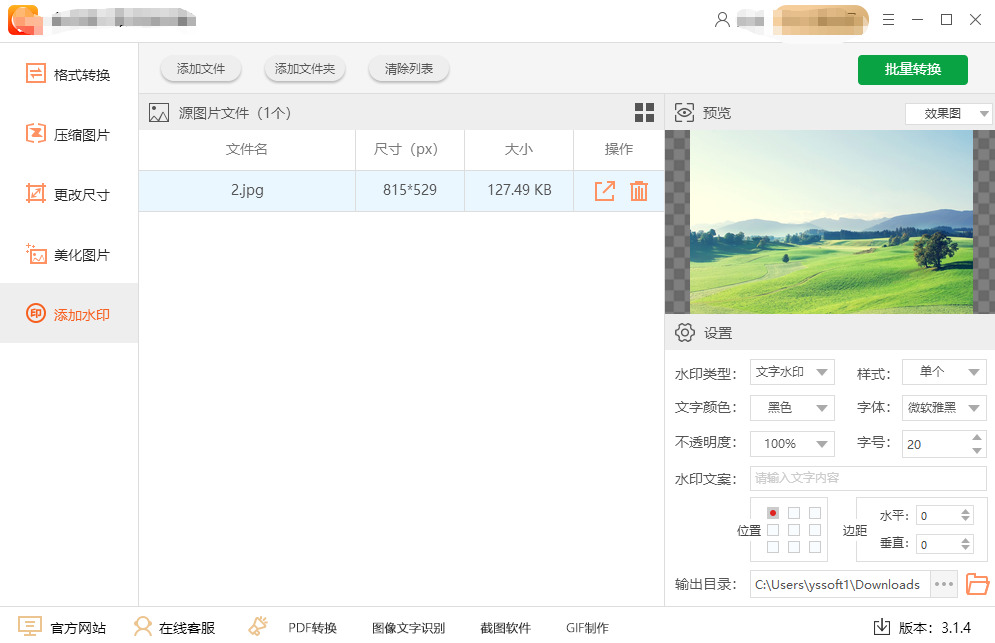The width and height of the screenshot is (995, 643).
Task: Select bottom-right watermark position
Action: [x=815, y=547]
